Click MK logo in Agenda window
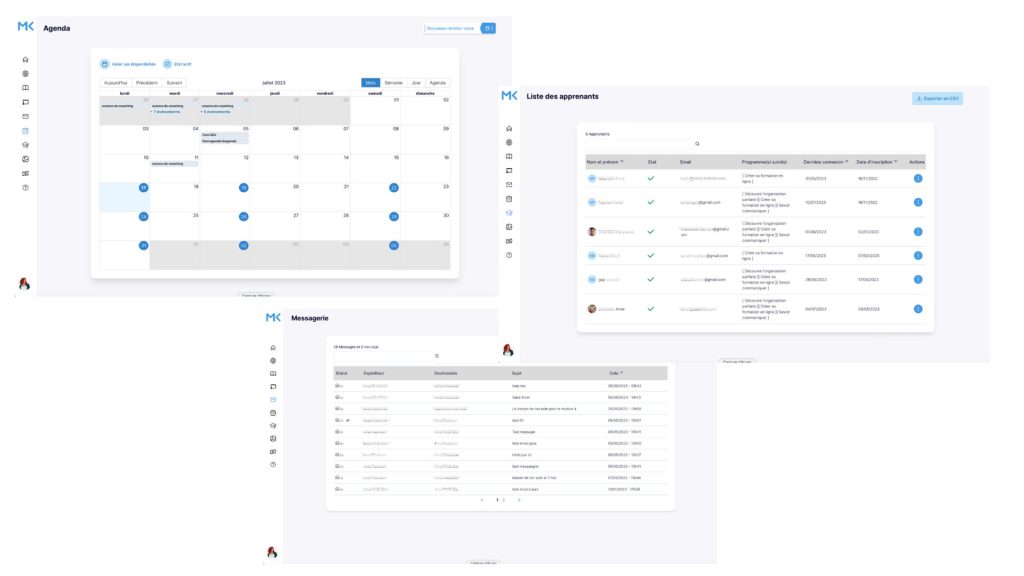 point(25,26)
